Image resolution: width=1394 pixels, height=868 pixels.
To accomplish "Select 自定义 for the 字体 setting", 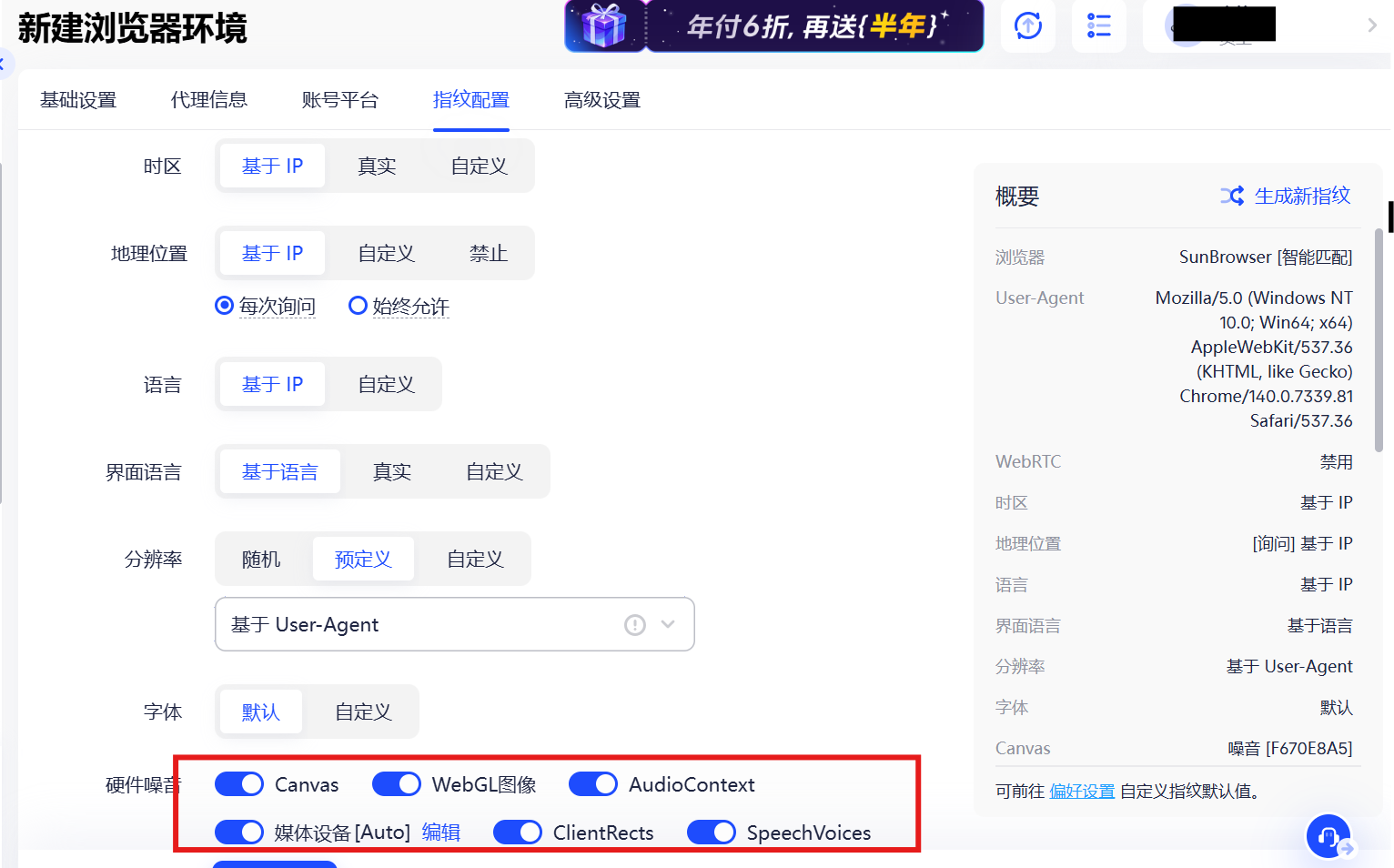I will (361, 712).
